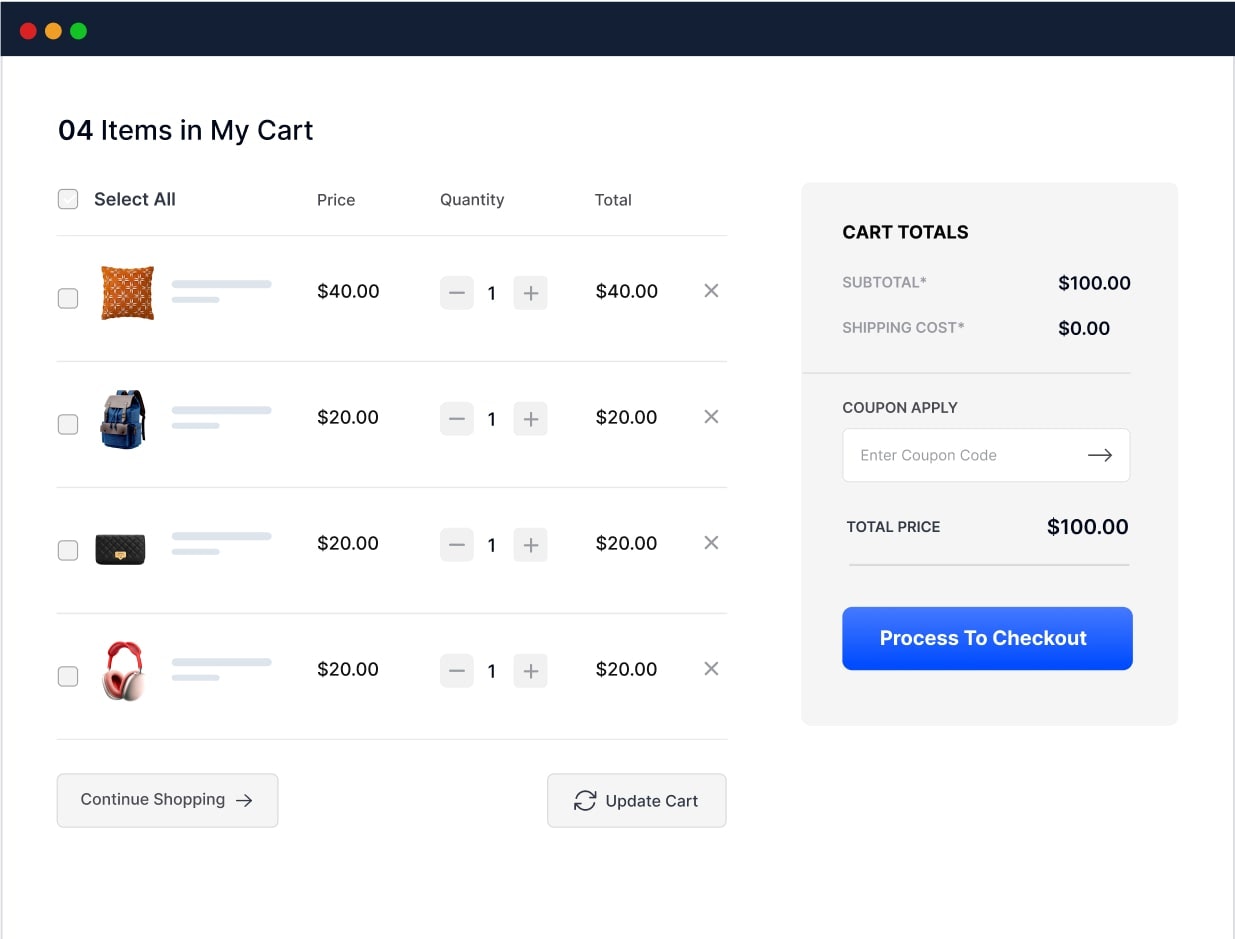The image size is (1235, 939).
Task: Open the black handbag product thumbnail
Action: coord(120,548)
